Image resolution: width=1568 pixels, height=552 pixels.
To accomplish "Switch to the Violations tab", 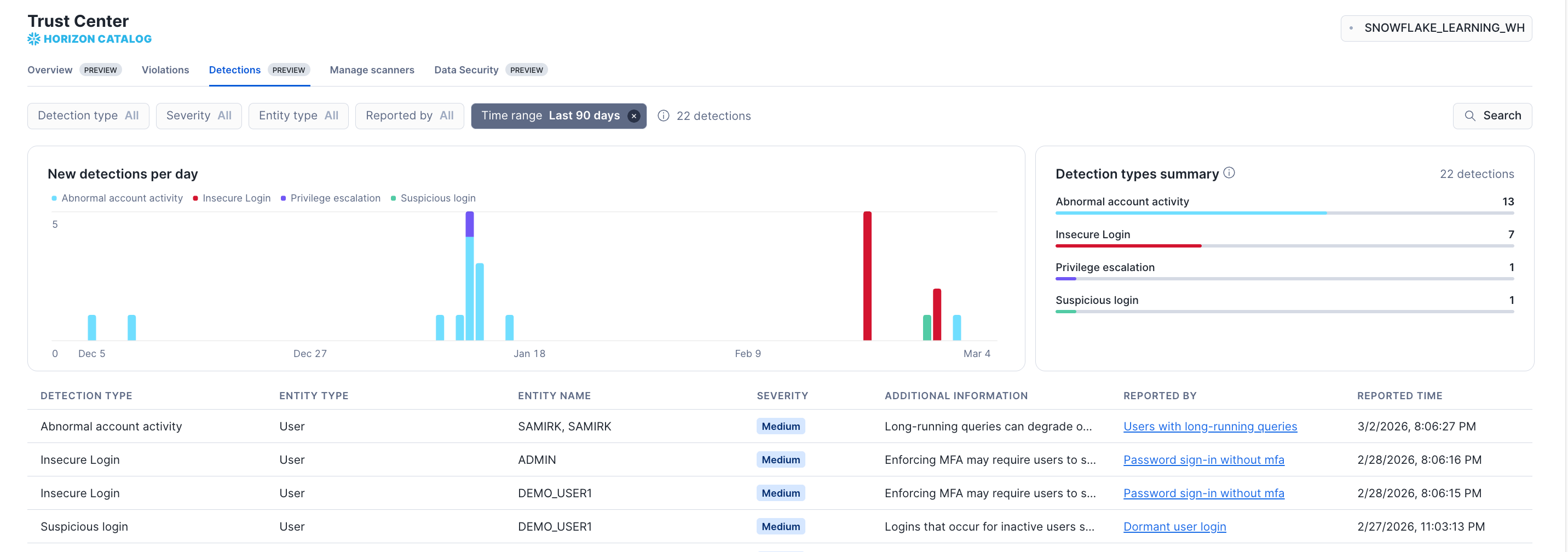I will click(x=165, y=70).
